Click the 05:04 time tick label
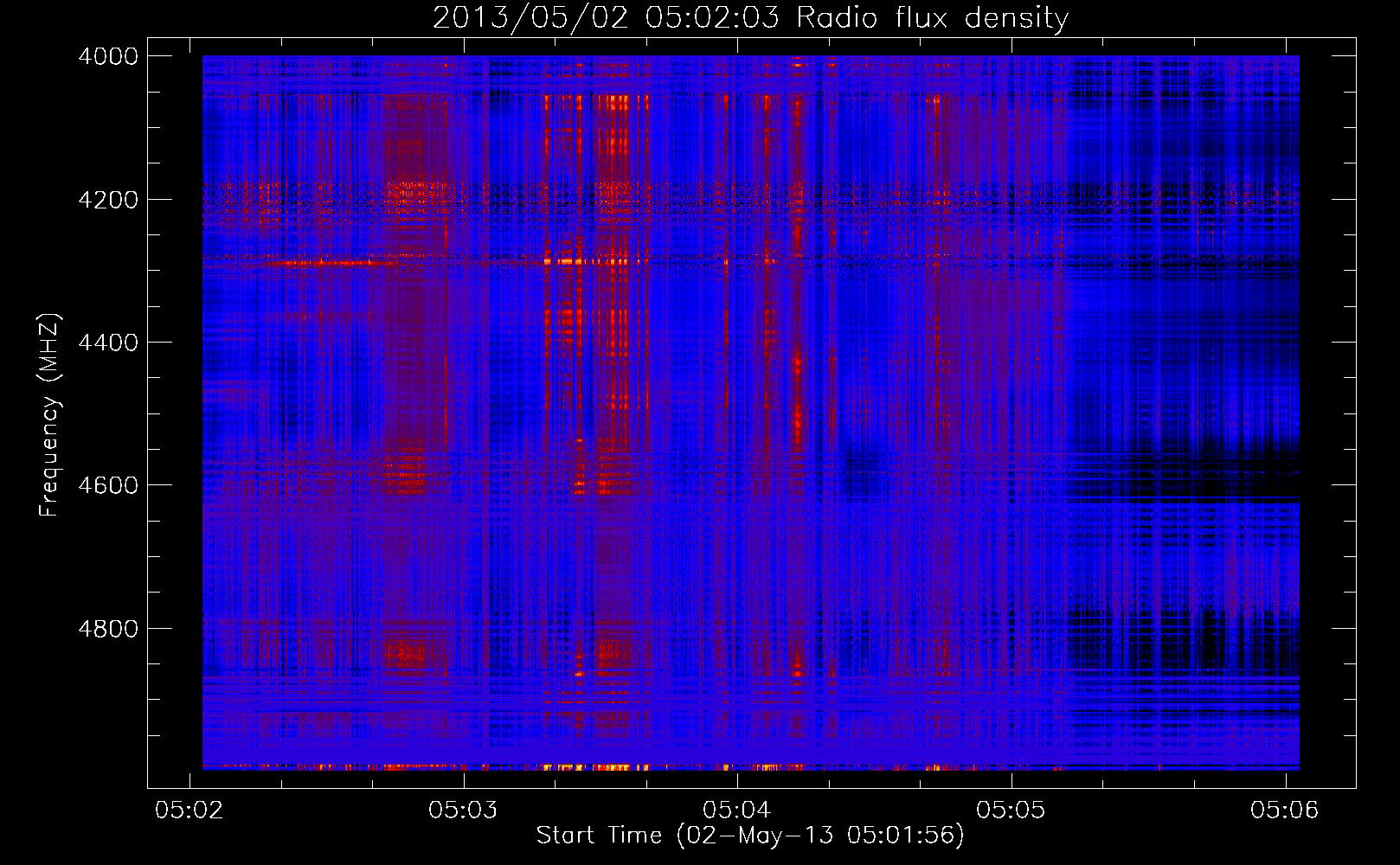Screen dimensions: 1400x865 click(x=736, y=810)
